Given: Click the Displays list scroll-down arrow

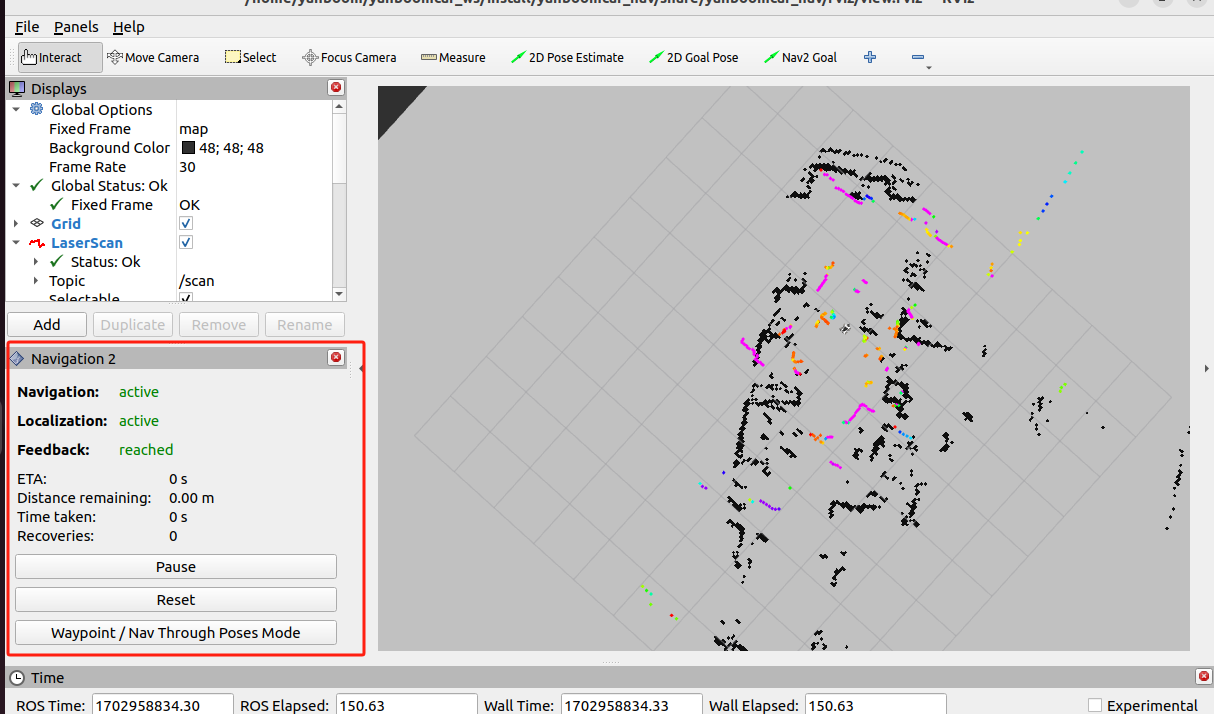Looking at the screenshot, I should pos(339,294).
